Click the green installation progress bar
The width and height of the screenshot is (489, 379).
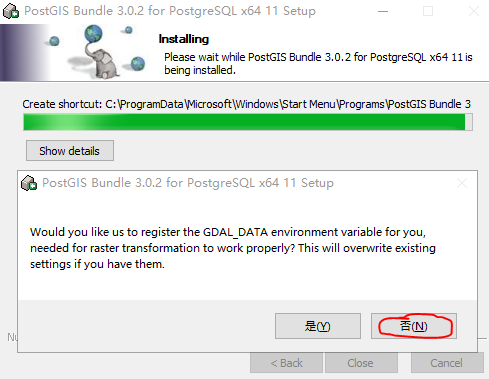coord(248,122)
